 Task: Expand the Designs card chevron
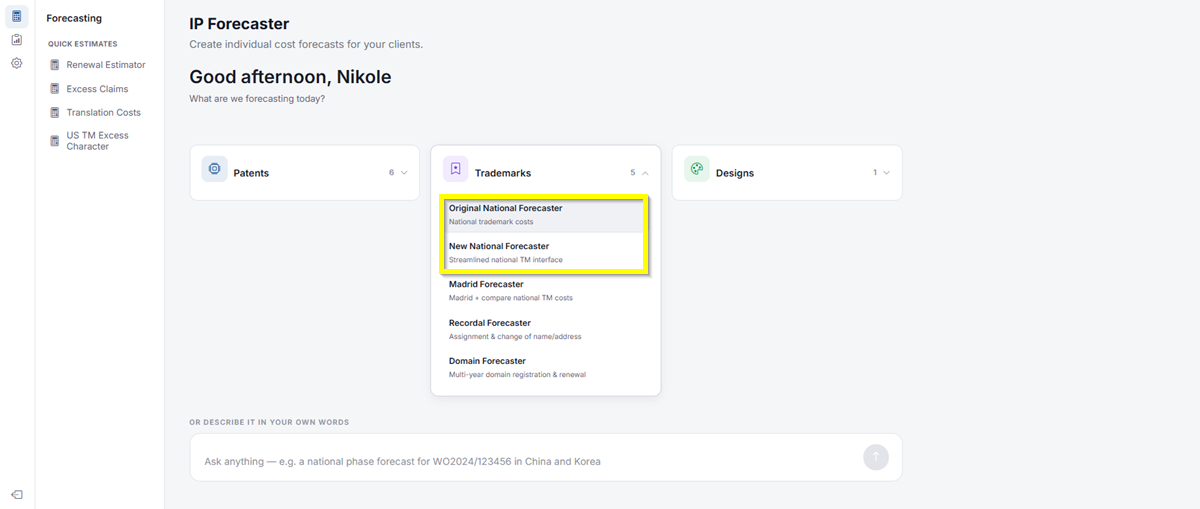[x=886, y=173]
